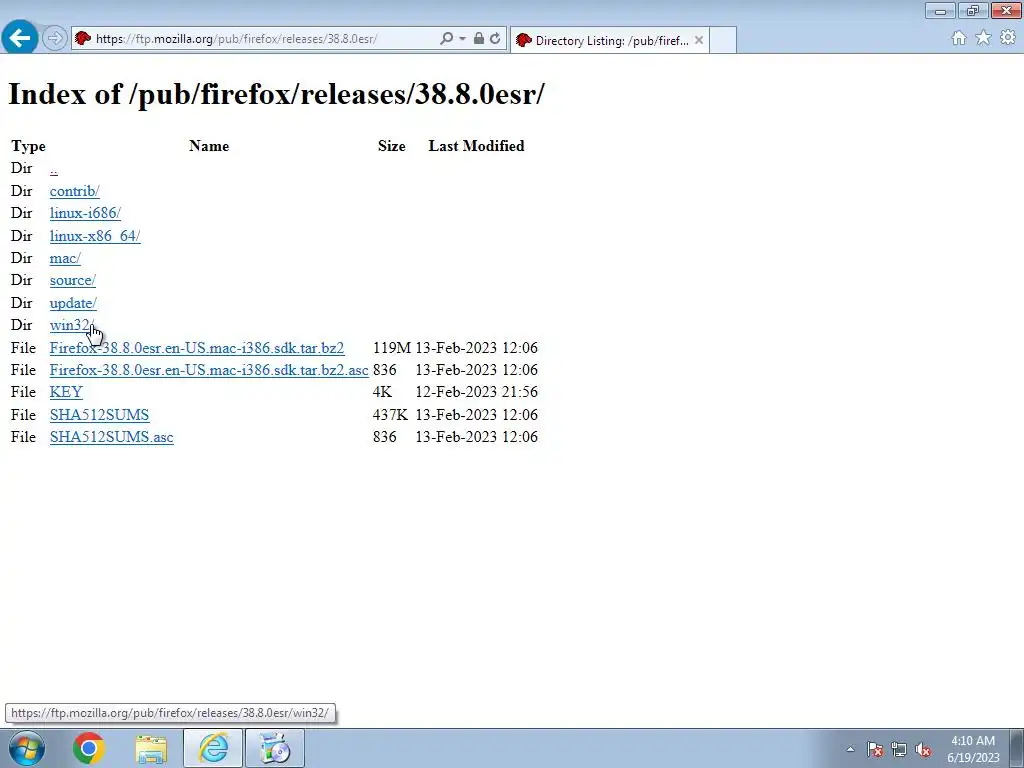1024x768 pixels.
Task: Open File Explorer from the taskbar
Action: click(x=151, y=748)
